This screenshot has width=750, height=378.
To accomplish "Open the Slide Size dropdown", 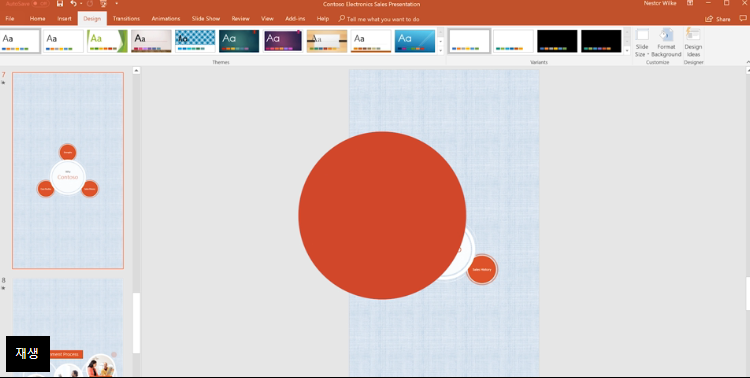I will [642, 43].
